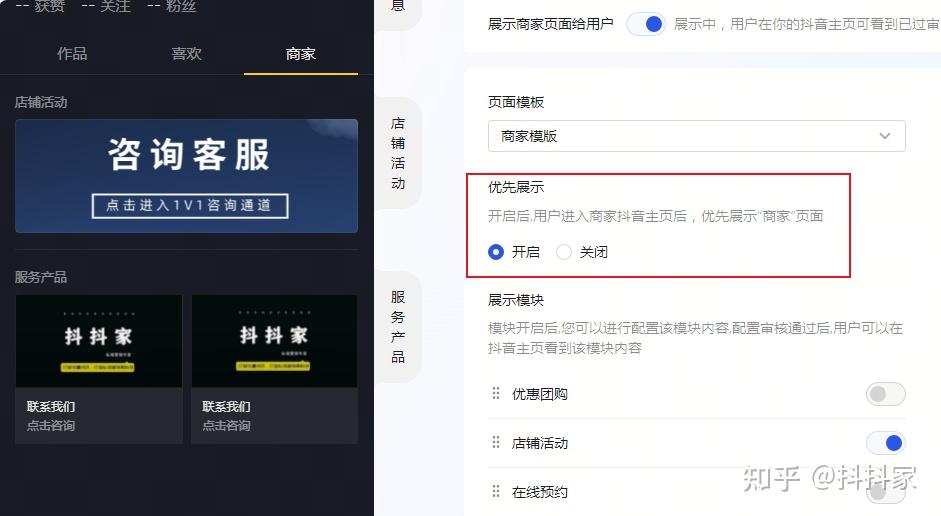Grab drag handle icon beside 店铺活动 module
Viewport: 941px width, 516px height.
496,443
